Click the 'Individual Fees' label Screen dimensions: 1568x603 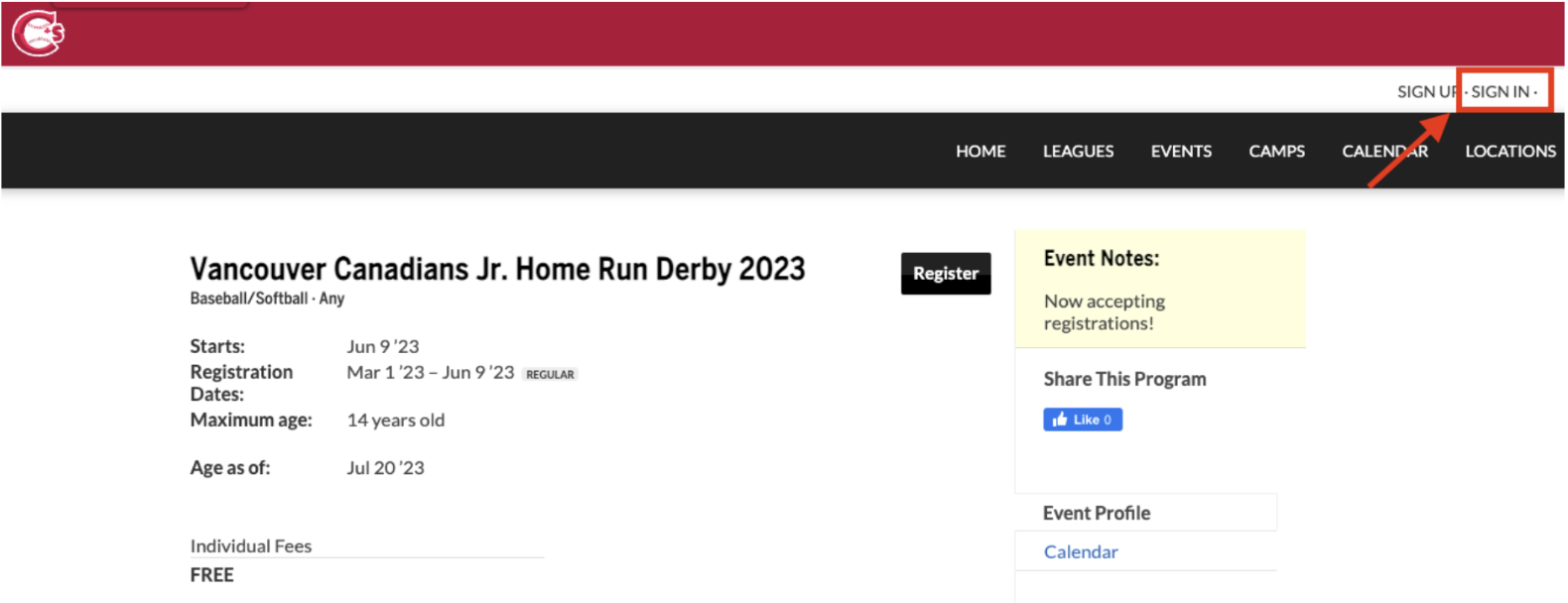tap(251, 545)
